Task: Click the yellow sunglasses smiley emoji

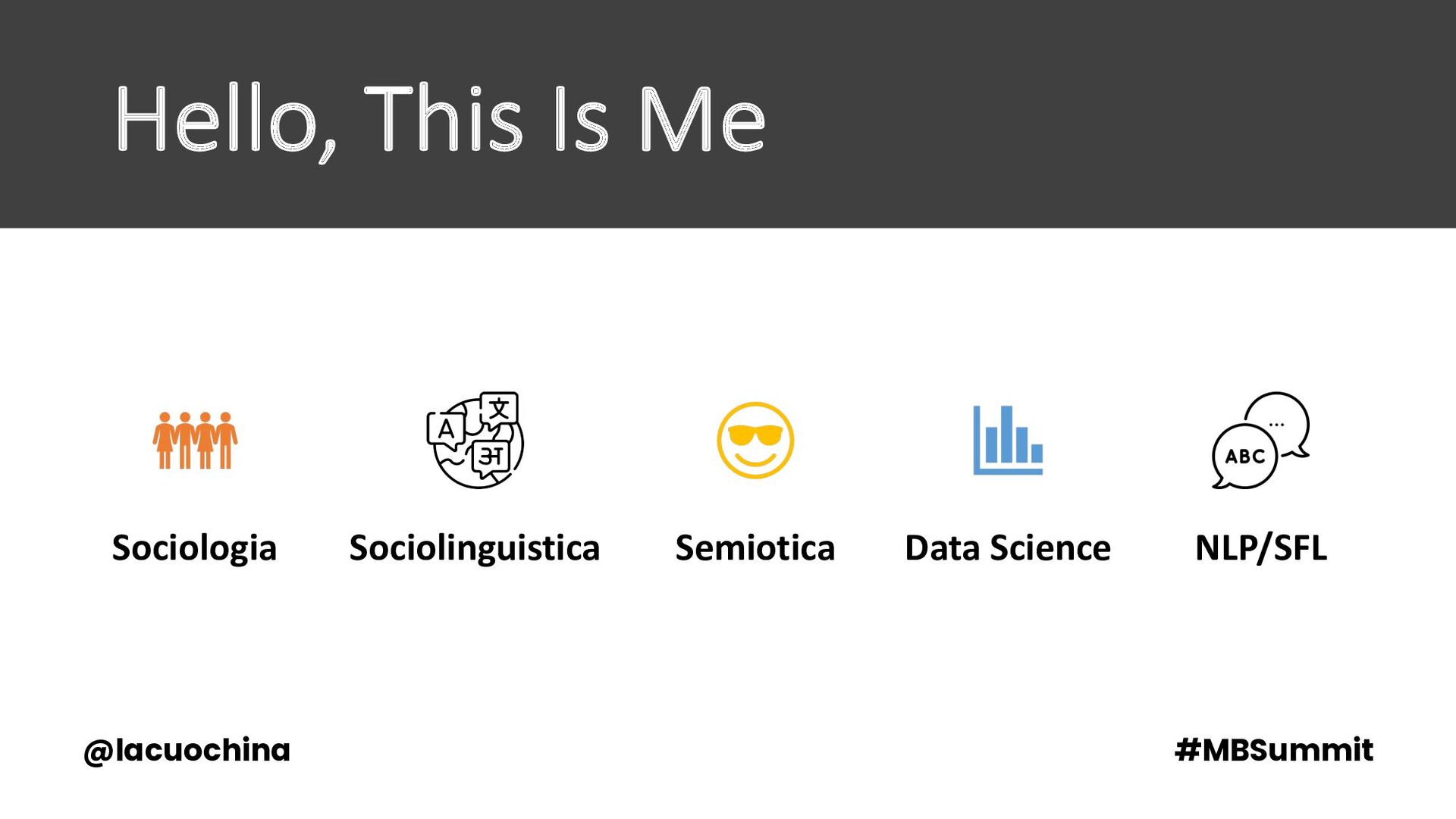Action: (755, 440)
